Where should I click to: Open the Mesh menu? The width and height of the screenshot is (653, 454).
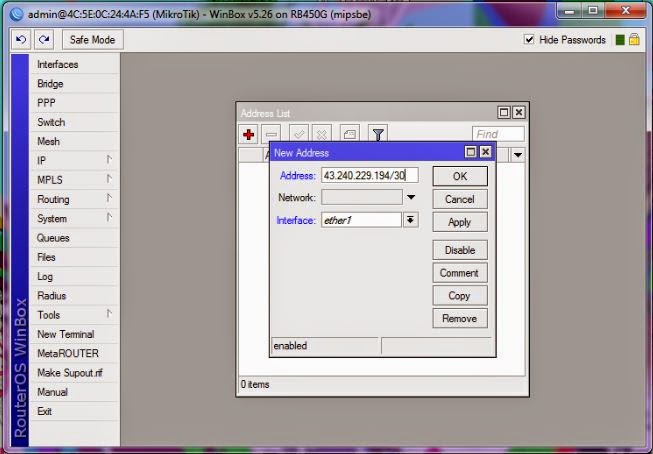[x=75, y=142]
